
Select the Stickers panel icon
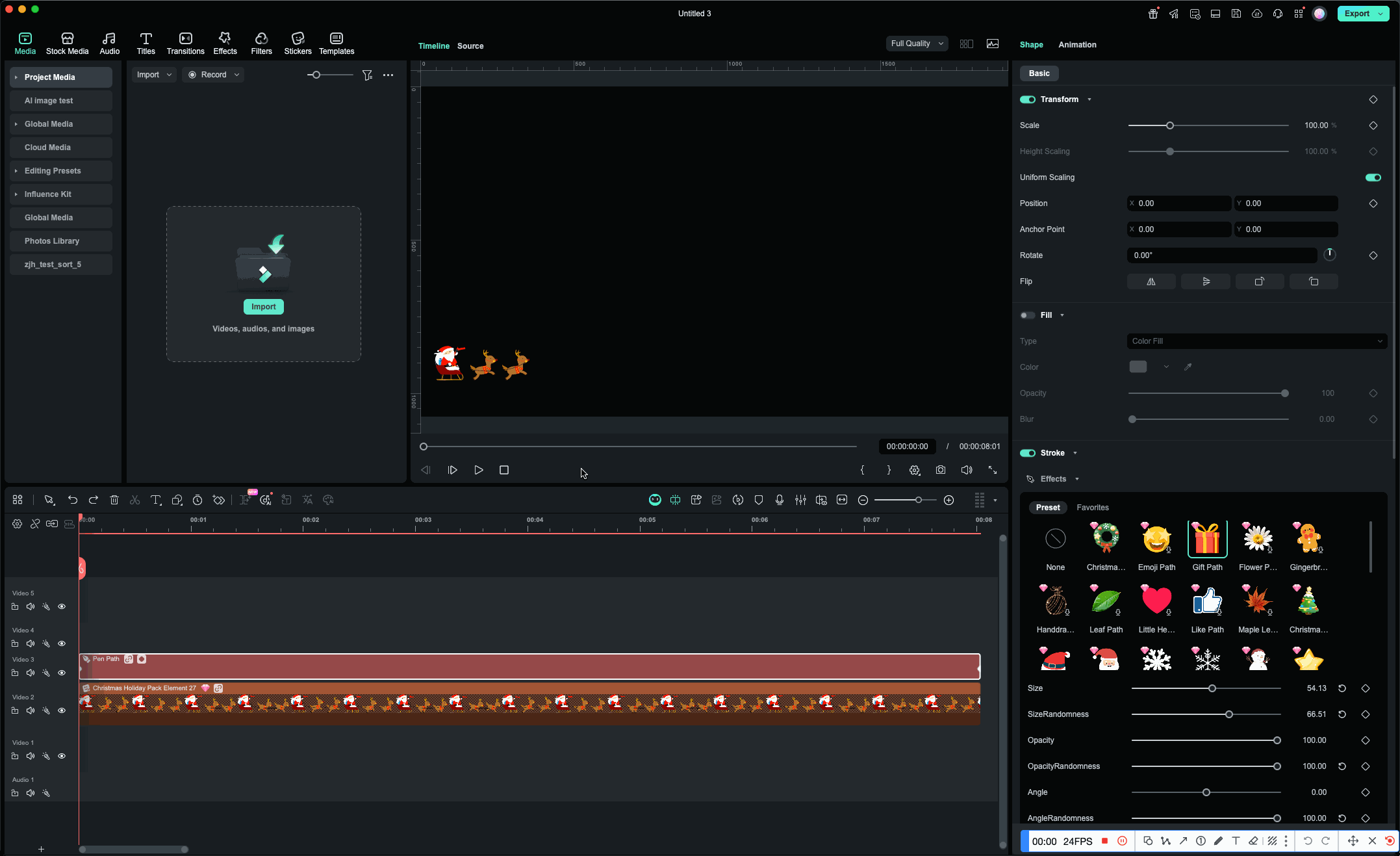point(298,42)
